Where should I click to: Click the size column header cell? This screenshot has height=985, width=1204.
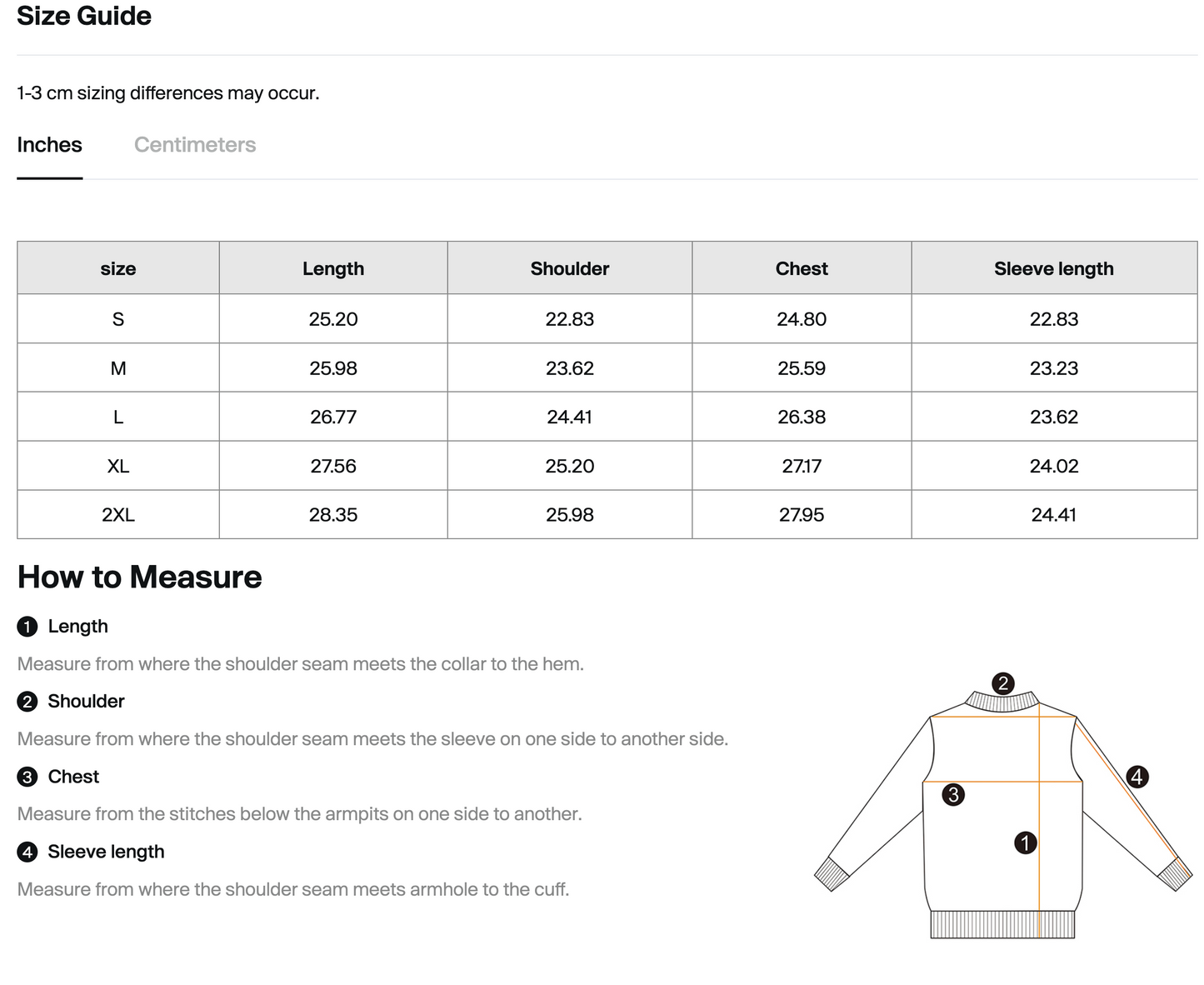[117, 268]
